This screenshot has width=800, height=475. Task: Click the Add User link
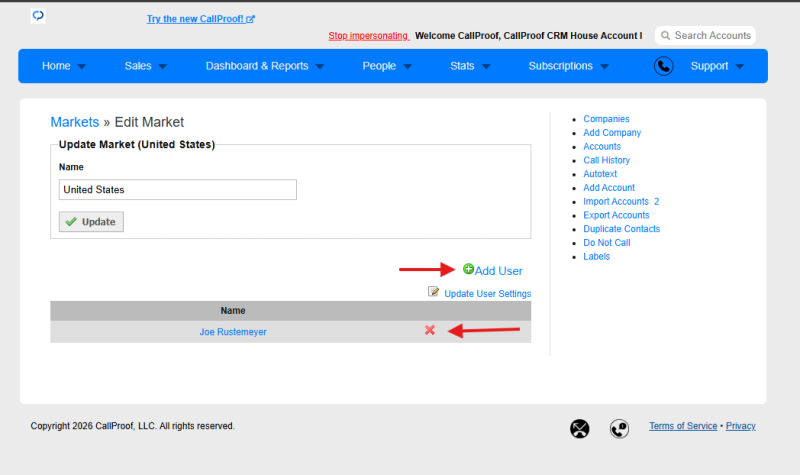click(498, 271)
